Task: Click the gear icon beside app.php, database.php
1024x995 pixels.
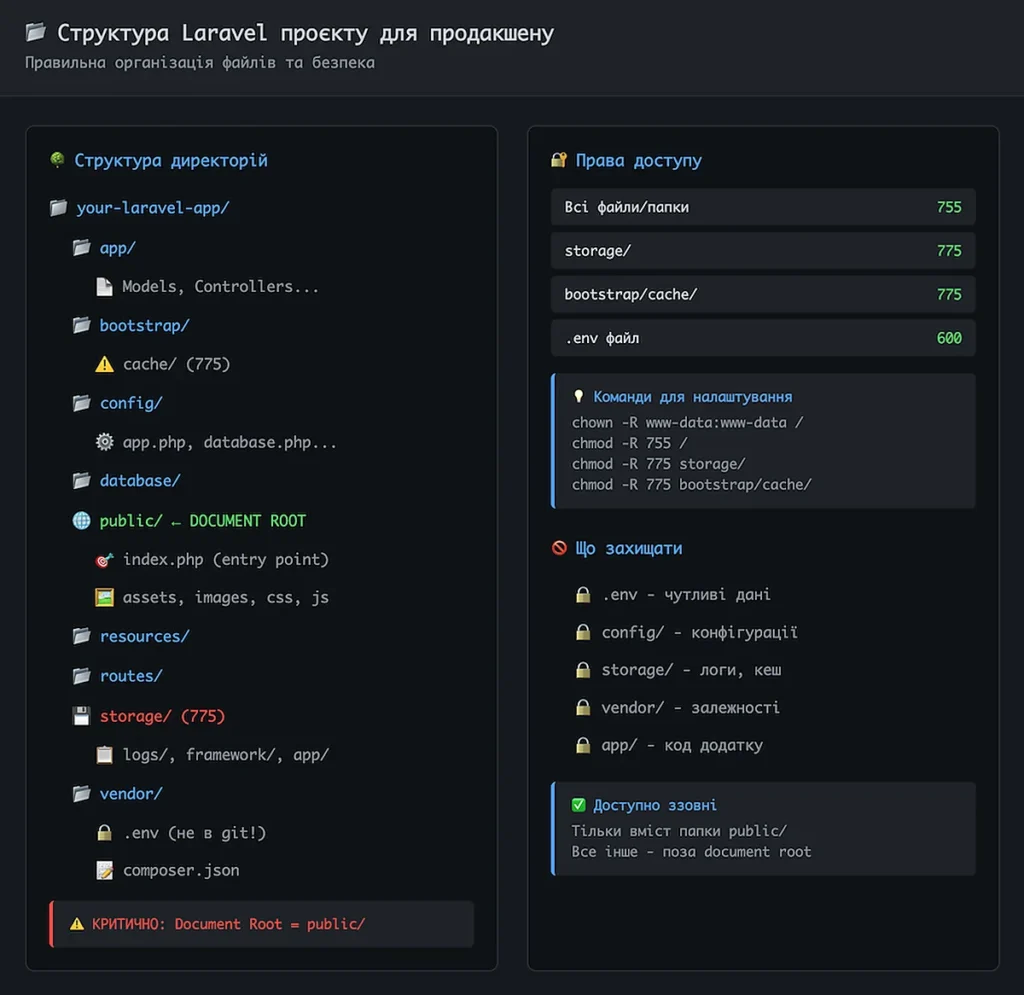Action: (105, 441)
